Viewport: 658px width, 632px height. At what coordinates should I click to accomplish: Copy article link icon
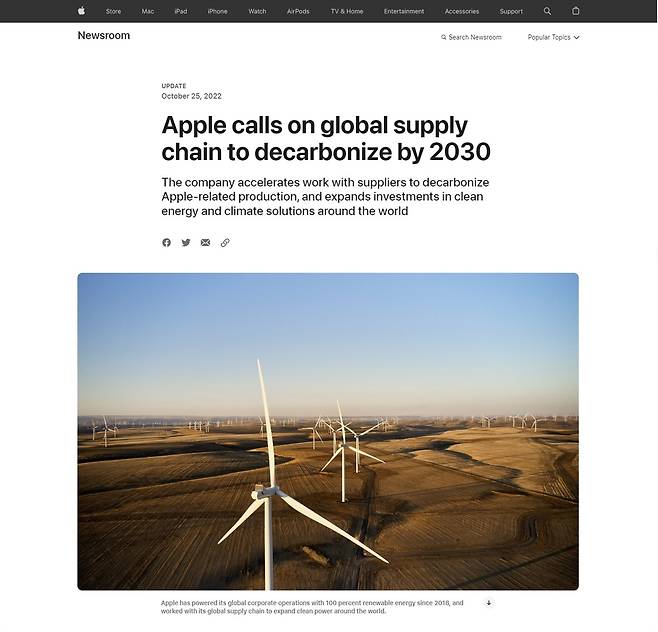pyautogui.click(x=225, y=243)
